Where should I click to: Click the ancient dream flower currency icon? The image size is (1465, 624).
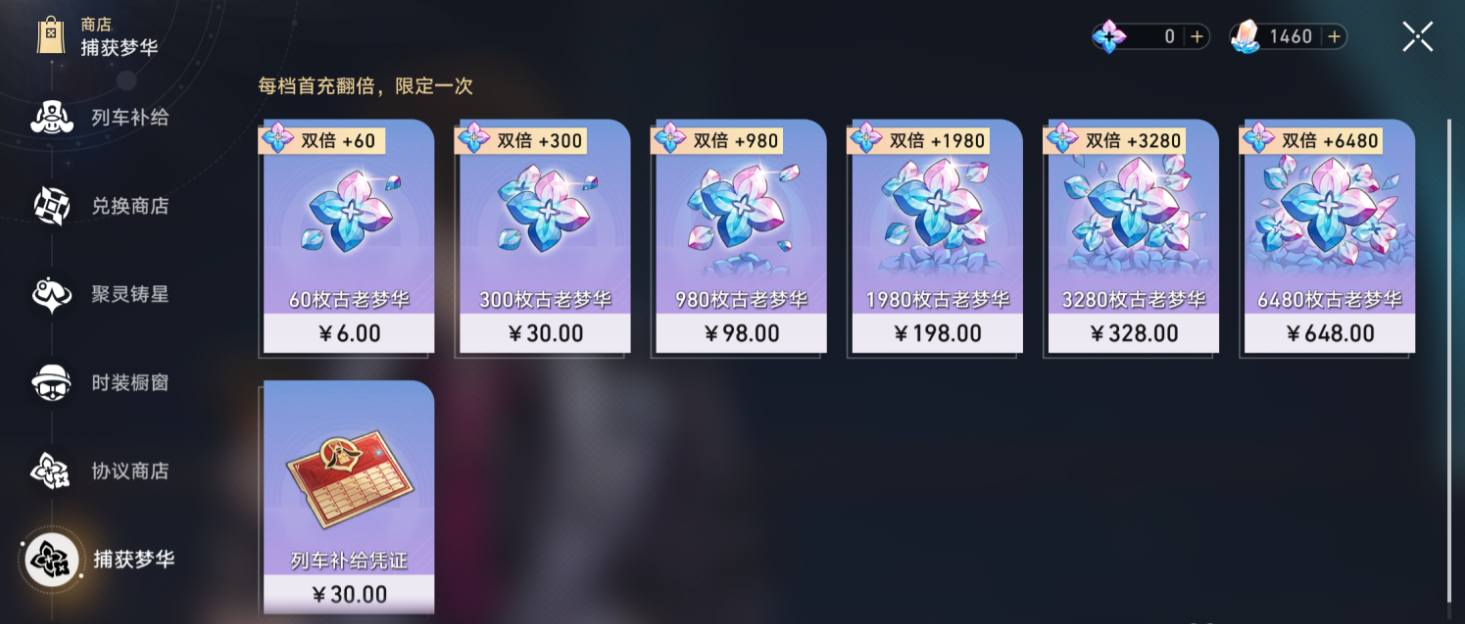1109,37
